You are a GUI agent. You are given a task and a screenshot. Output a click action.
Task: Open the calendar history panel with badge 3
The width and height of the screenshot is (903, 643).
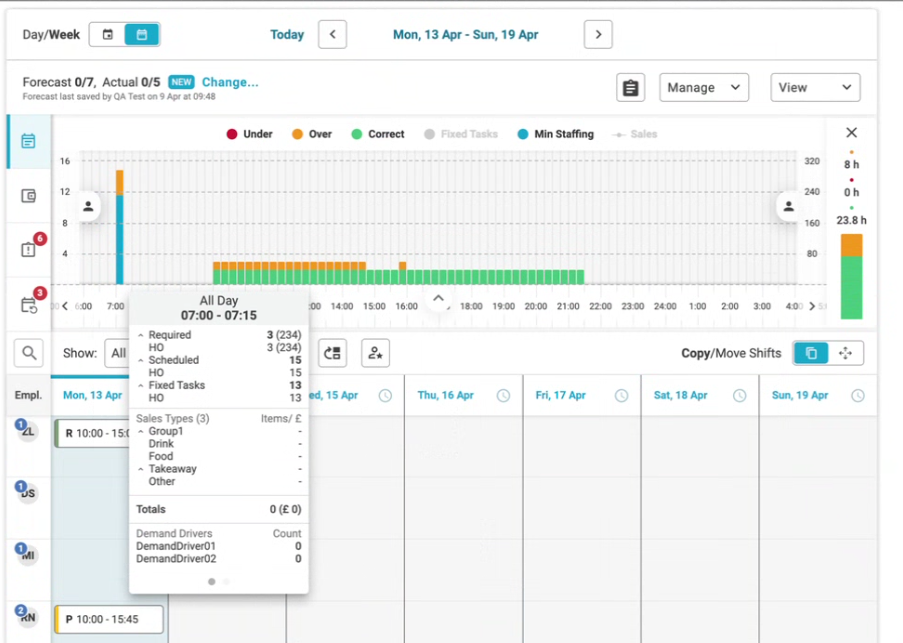(x=28, y=305)
